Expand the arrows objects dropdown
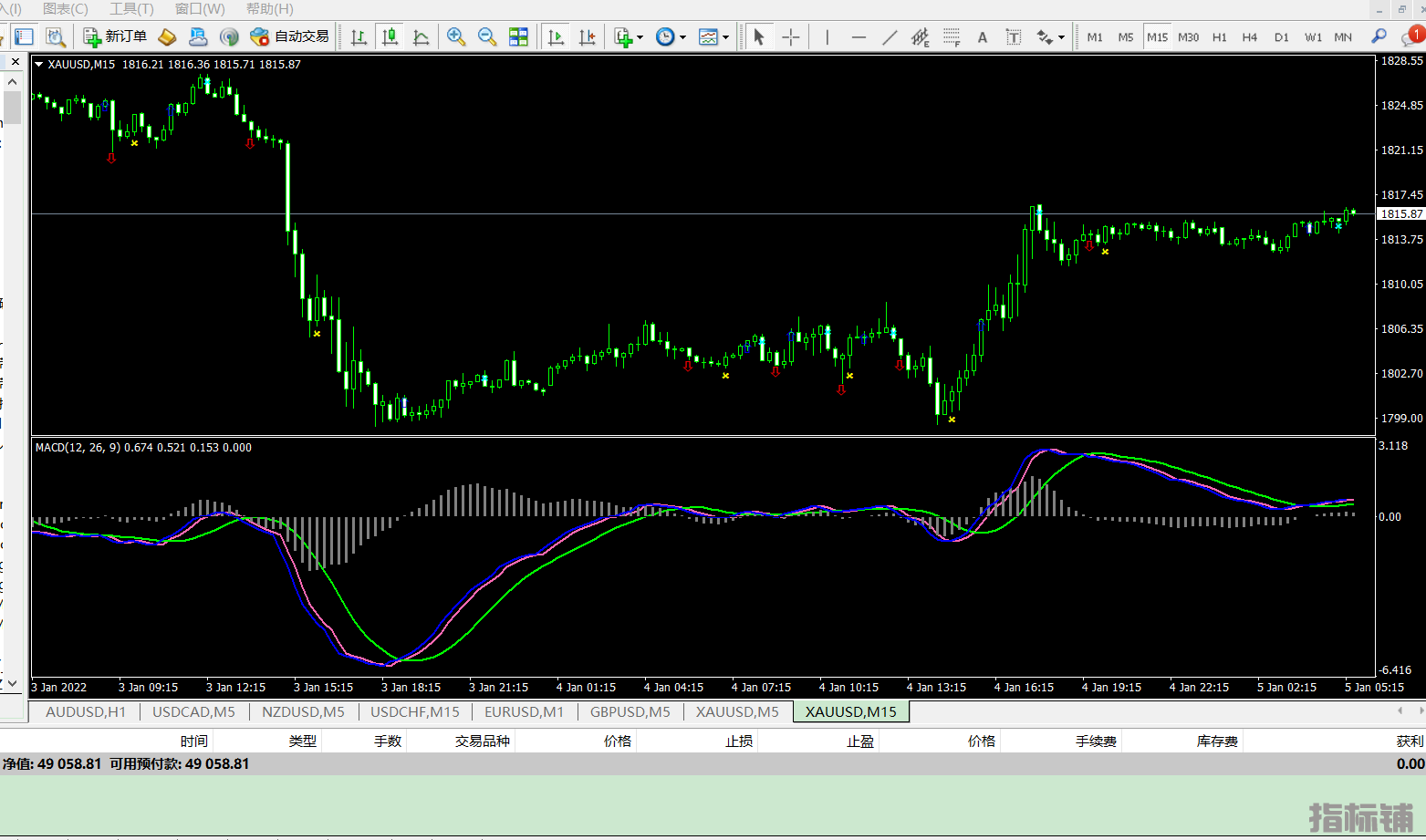1426x840 pixels. [1061, 37]
